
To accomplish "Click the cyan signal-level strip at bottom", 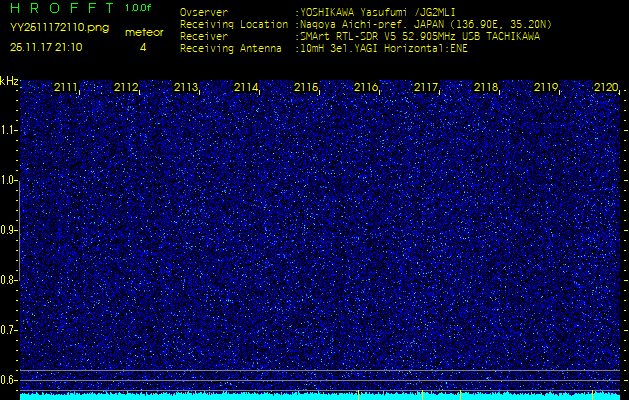I will [x=320, y=396].
